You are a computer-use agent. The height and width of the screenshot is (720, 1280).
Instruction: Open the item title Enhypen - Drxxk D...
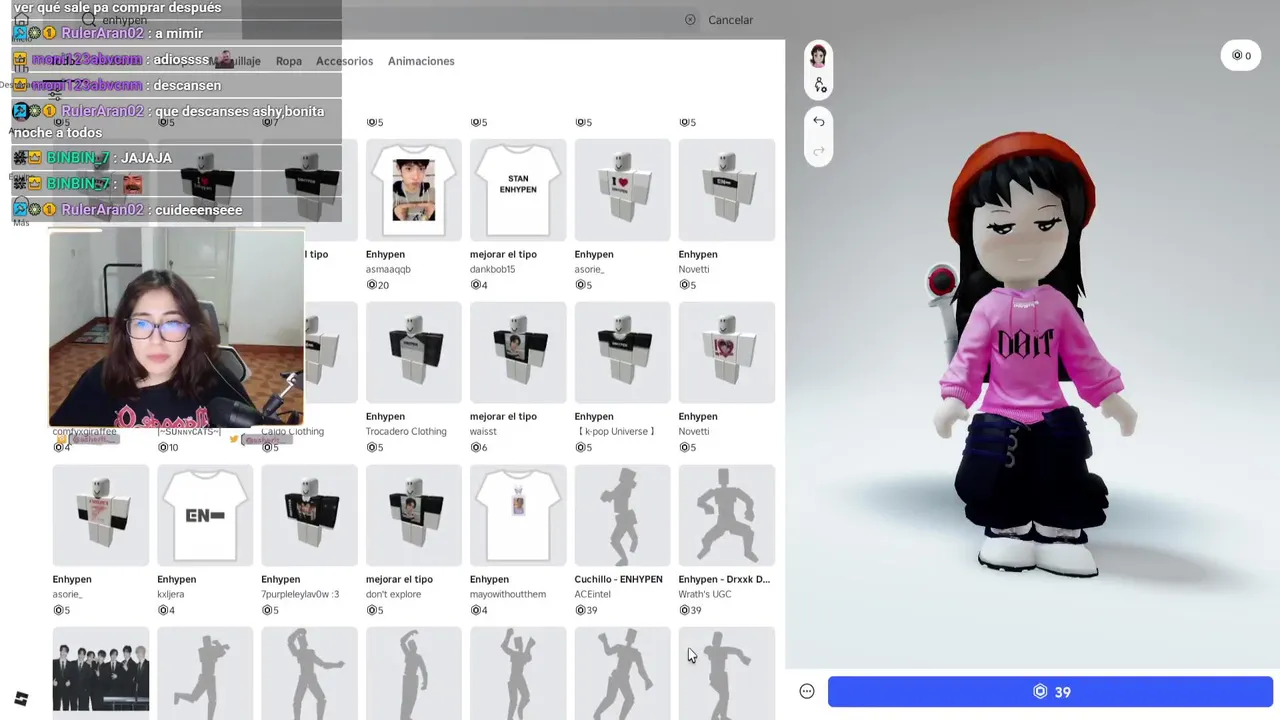[x=724, y=579]
